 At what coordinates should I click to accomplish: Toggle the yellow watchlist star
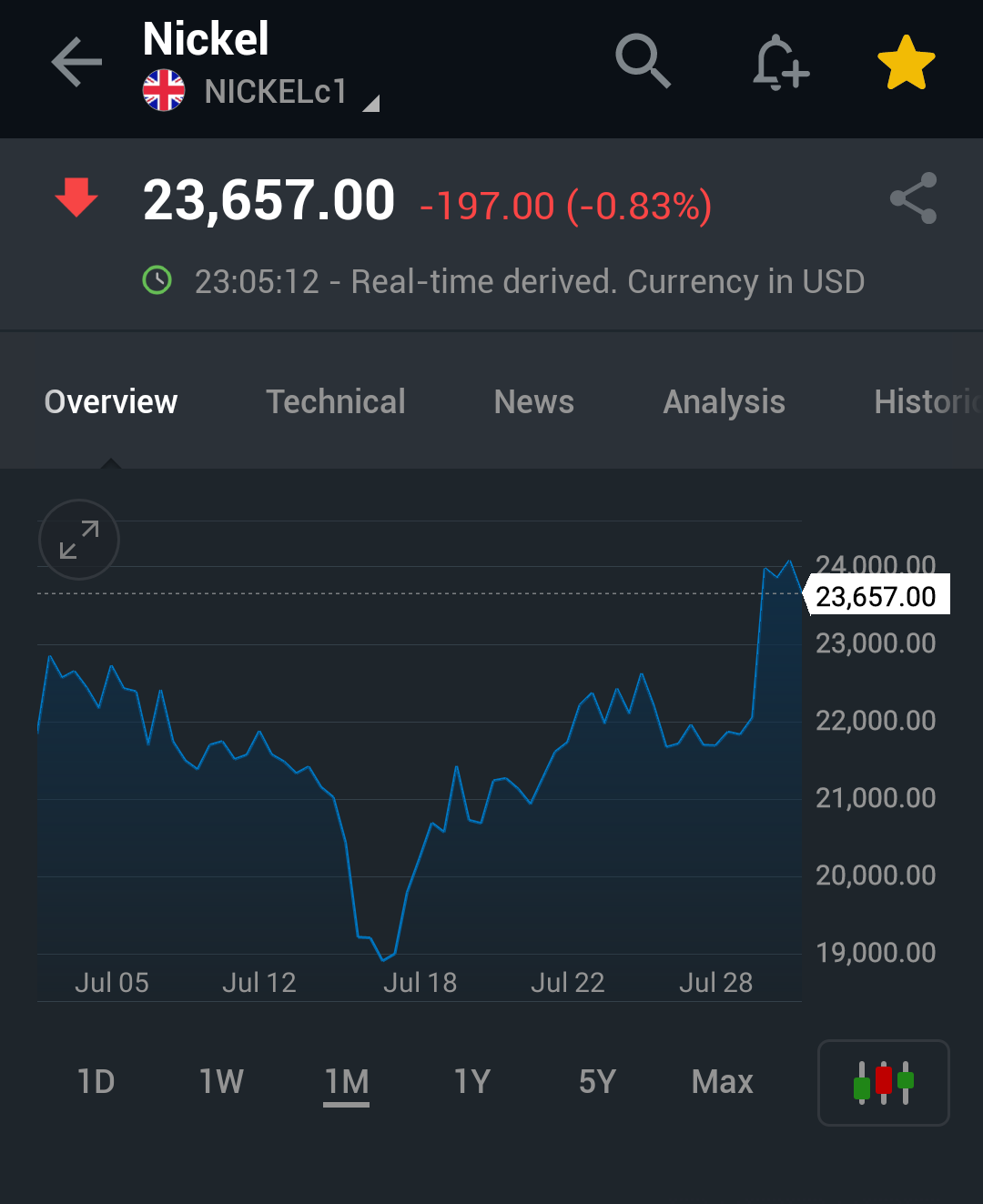pos(907,63)
